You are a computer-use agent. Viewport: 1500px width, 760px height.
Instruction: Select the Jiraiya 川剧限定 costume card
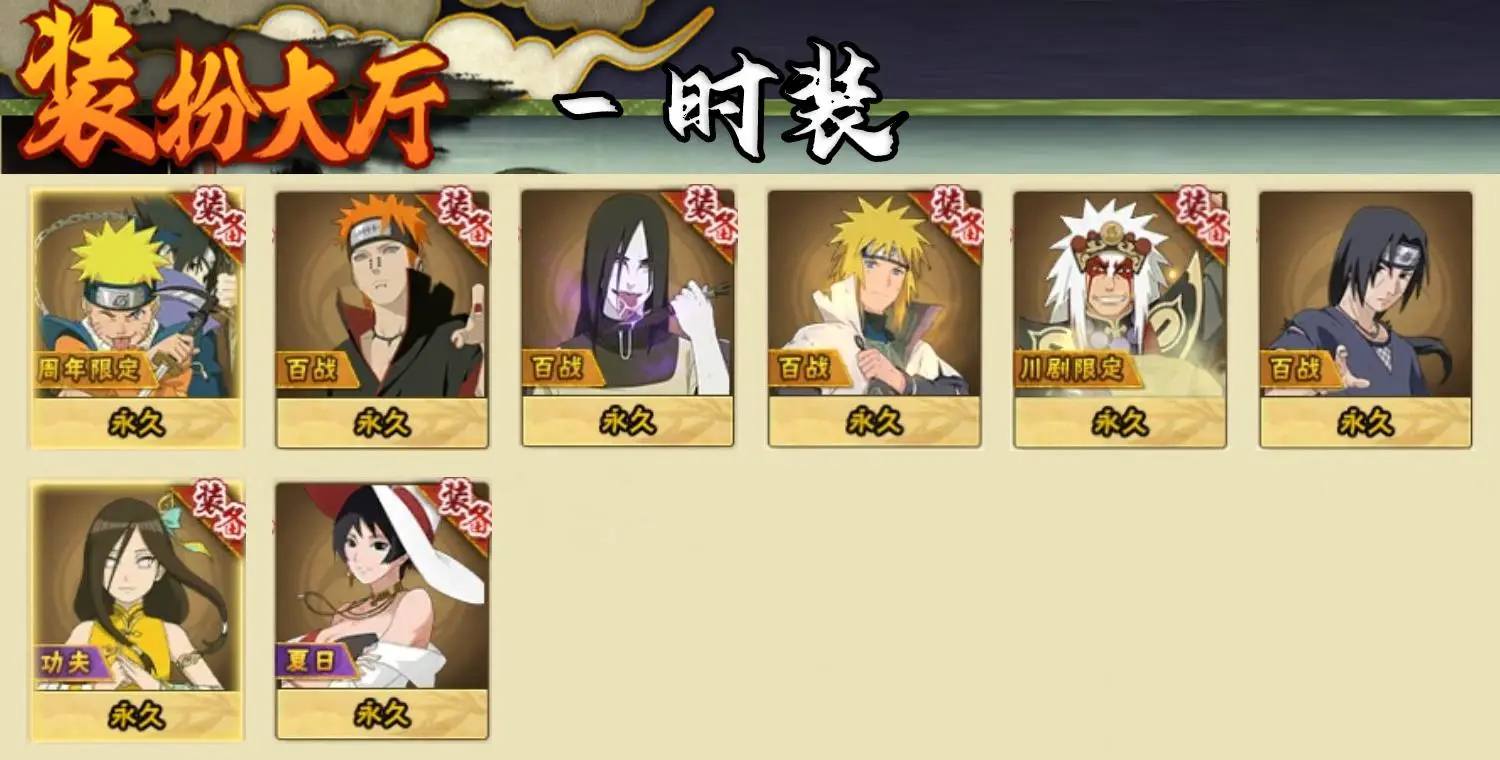1120,319
